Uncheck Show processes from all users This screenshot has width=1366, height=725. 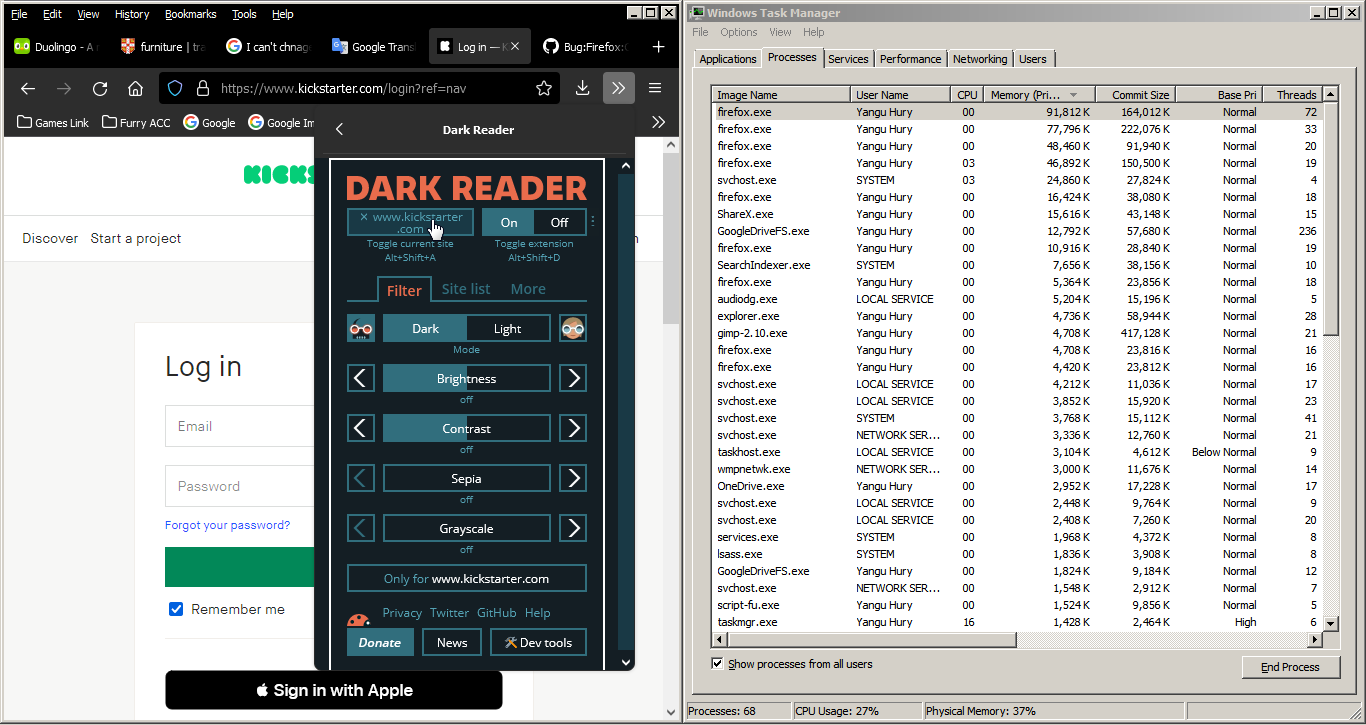[x=717, y=663]
